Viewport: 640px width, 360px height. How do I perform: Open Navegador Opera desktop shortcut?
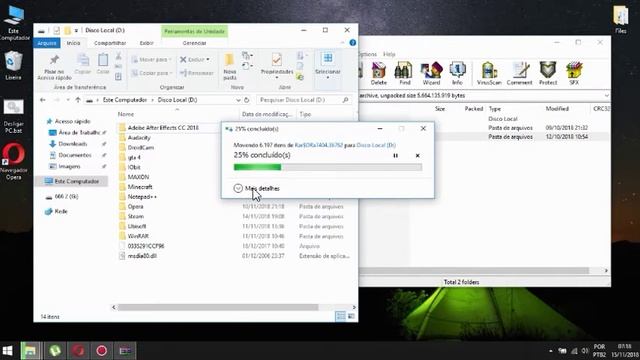(x=13, y=161)
